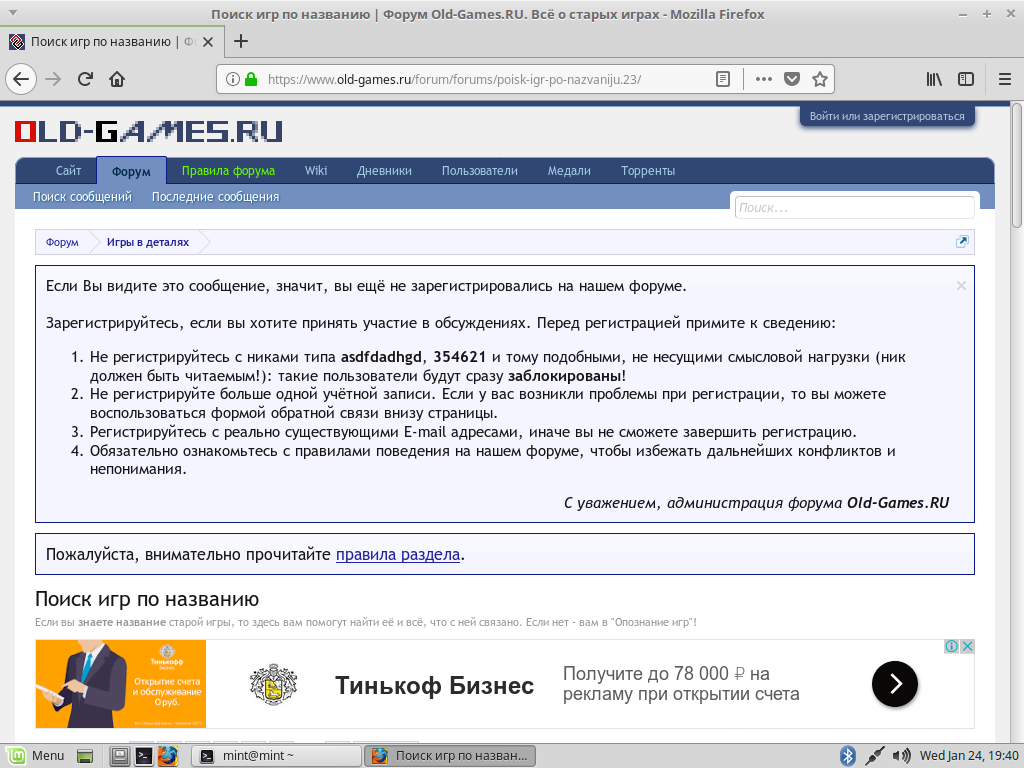
Task: Toggle the sidebar in Firefox toolbar
Action: pyautogui.click(x=966, y=78)
